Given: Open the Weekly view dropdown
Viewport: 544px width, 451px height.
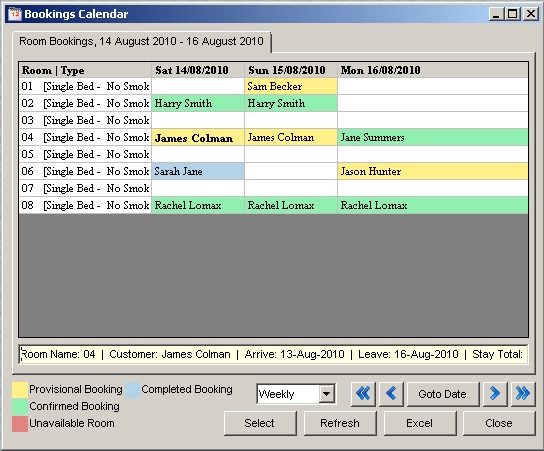Looking at the screenshot, I should point(327,394).
